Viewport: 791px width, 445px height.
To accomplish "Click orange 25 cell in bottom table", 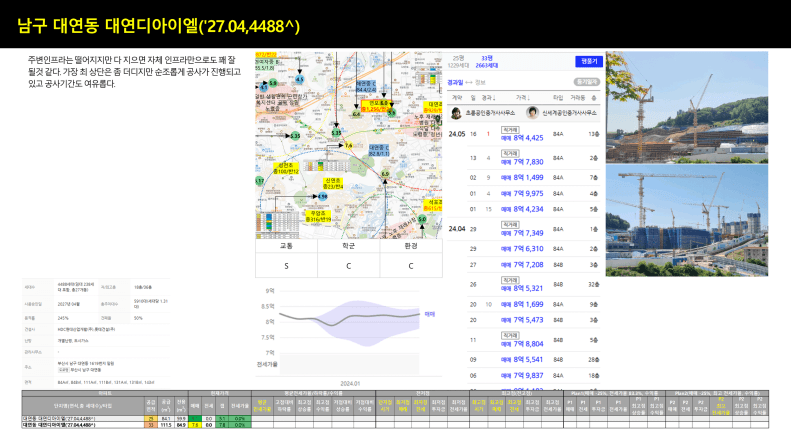I will tap(150, 419).
